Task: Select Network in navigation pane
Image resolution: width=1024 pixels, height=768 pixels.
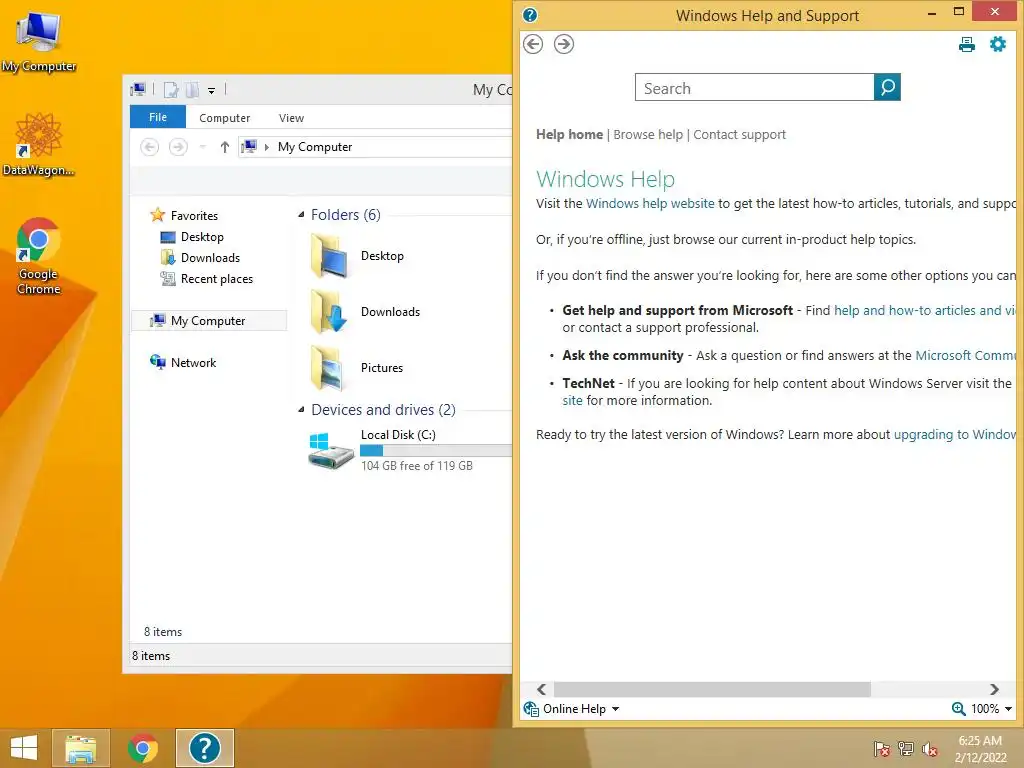Action: coord(193,363)
